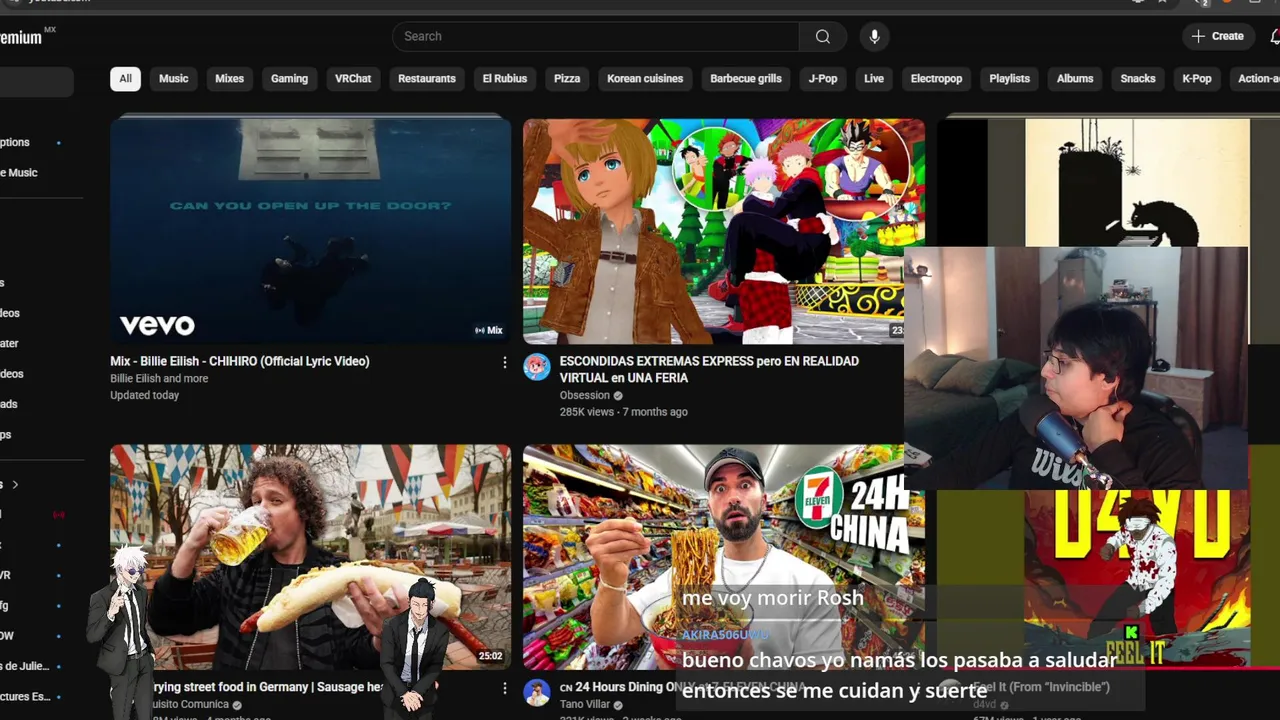Open the Obsession channel avatar

(x=537, y=367)
